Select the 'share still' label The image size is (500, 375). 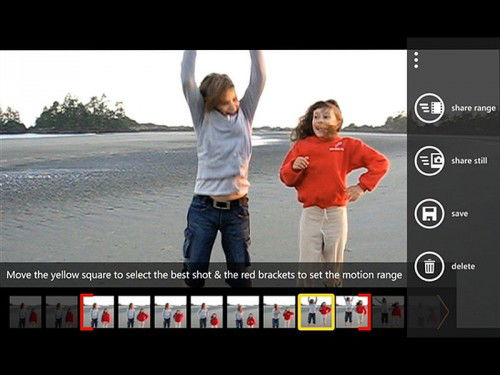pos(469,161)
